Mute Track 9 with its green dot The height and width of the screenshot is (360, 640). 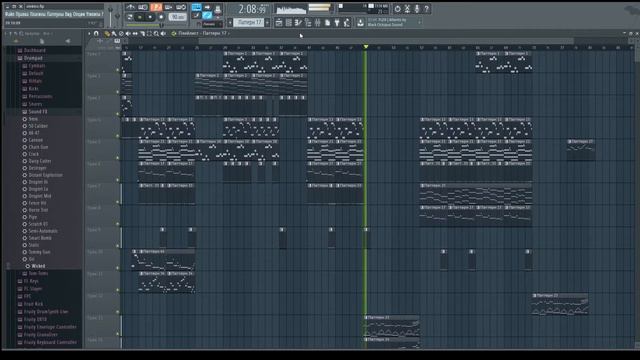tap(118, 246)
